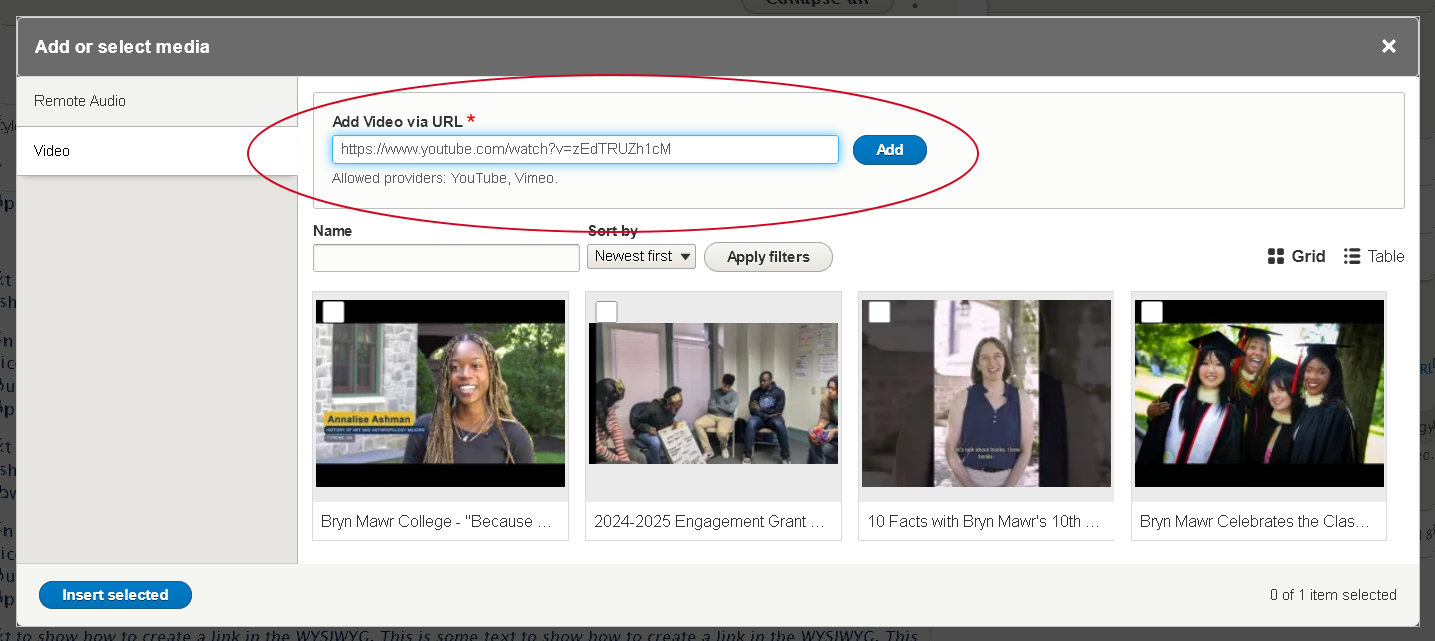The width and height of the screenshot is (1435, 641).
Task: Click the Allowed providers: YouTube, Vimeo text
Action: click(x=445, y=178)
